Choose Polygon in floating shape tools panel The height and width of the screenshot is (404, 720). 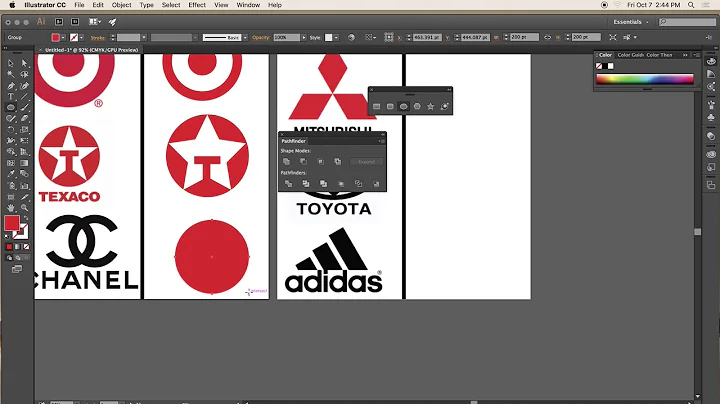click(x=417, y=107)
